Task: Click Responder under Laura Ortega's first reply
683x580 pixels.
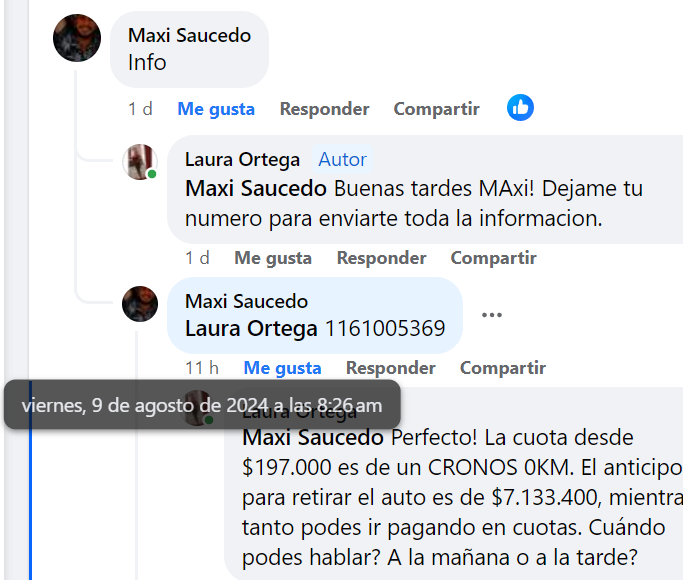Action: coord(381,258)
